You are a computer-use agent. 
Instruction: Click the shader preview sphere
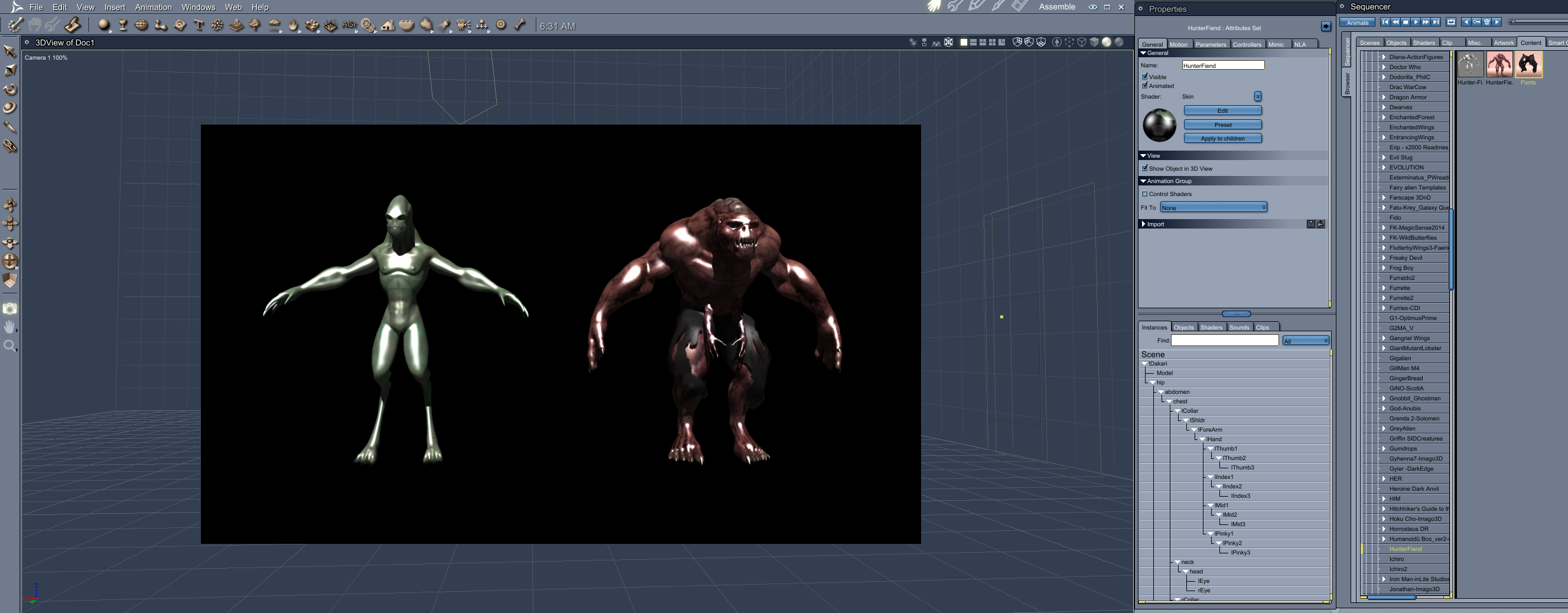tap(1160, 125)
